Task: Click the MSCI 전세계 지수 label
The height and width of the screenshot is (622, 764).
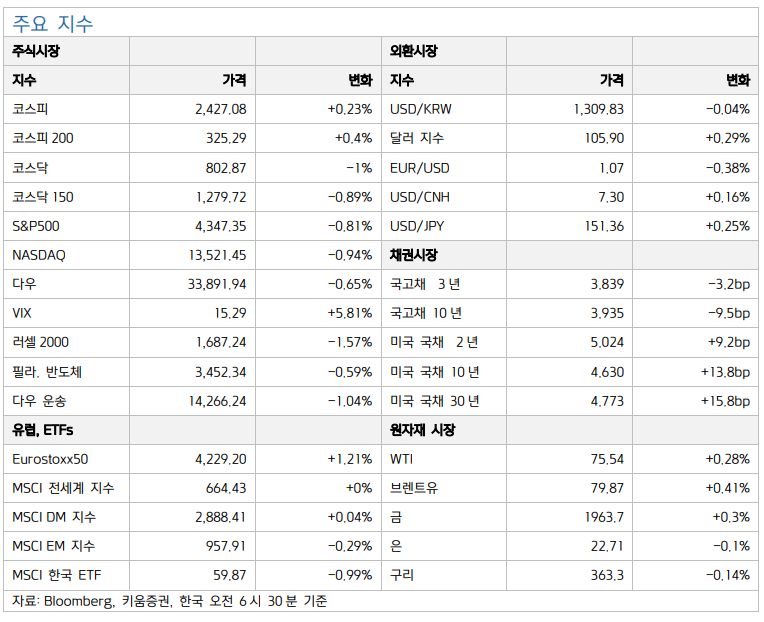Action: pos(63,488)
